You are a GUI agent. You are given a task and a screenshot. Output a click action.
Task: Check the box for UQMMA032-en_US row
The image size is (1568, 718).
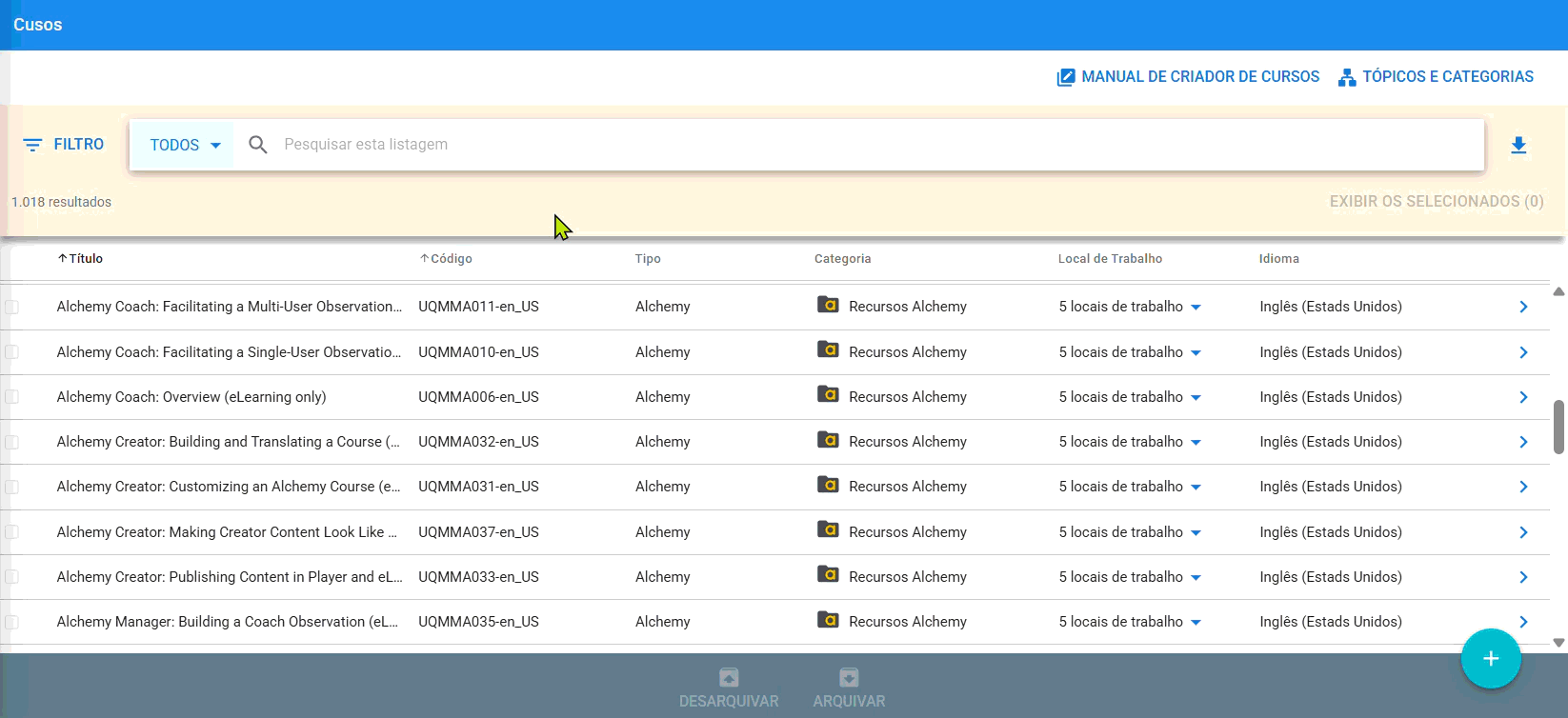(x=11, y=442)
